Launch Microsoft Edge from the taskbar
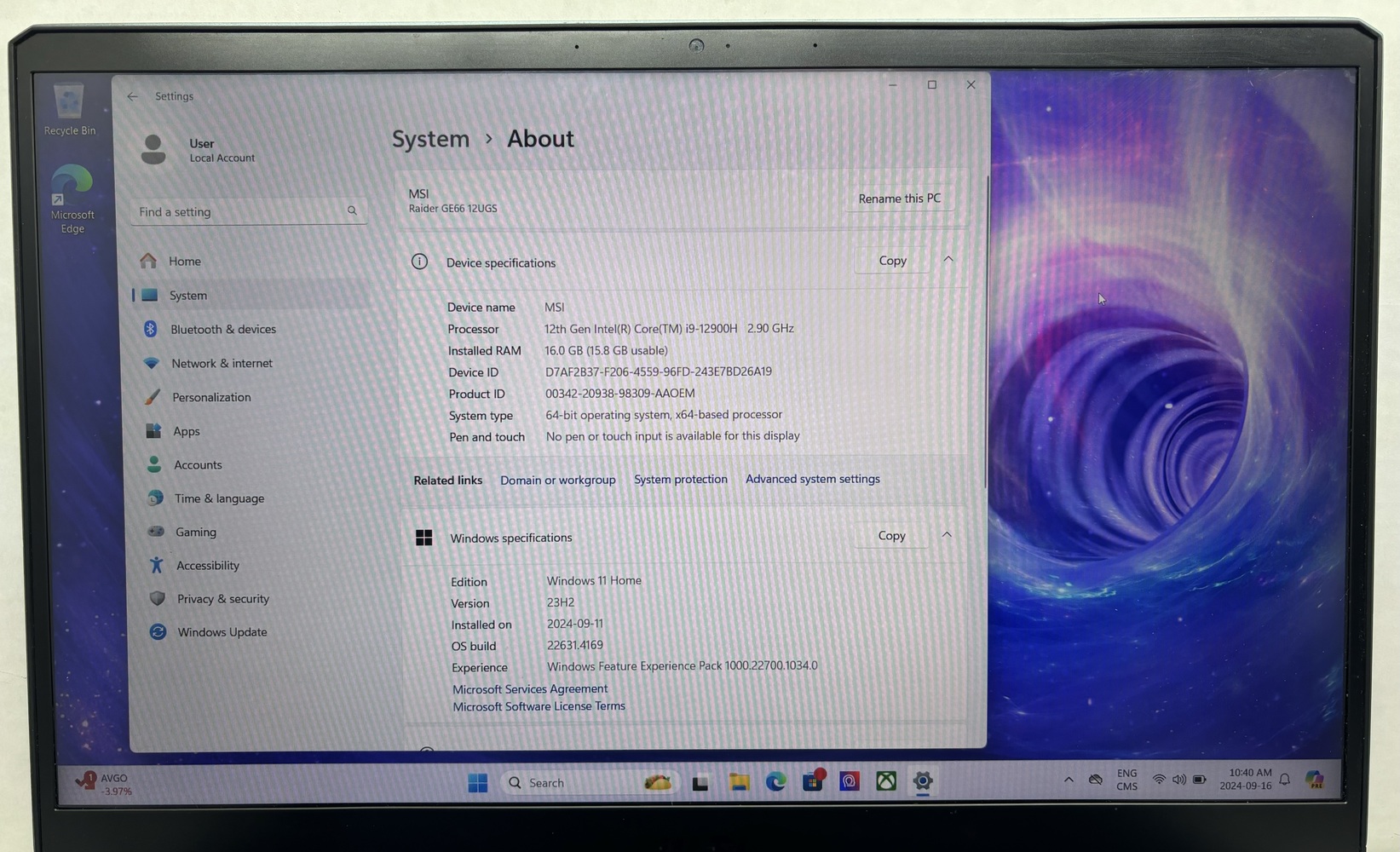The height and width of the screenshot is (852, 1400). click(775, 781)
